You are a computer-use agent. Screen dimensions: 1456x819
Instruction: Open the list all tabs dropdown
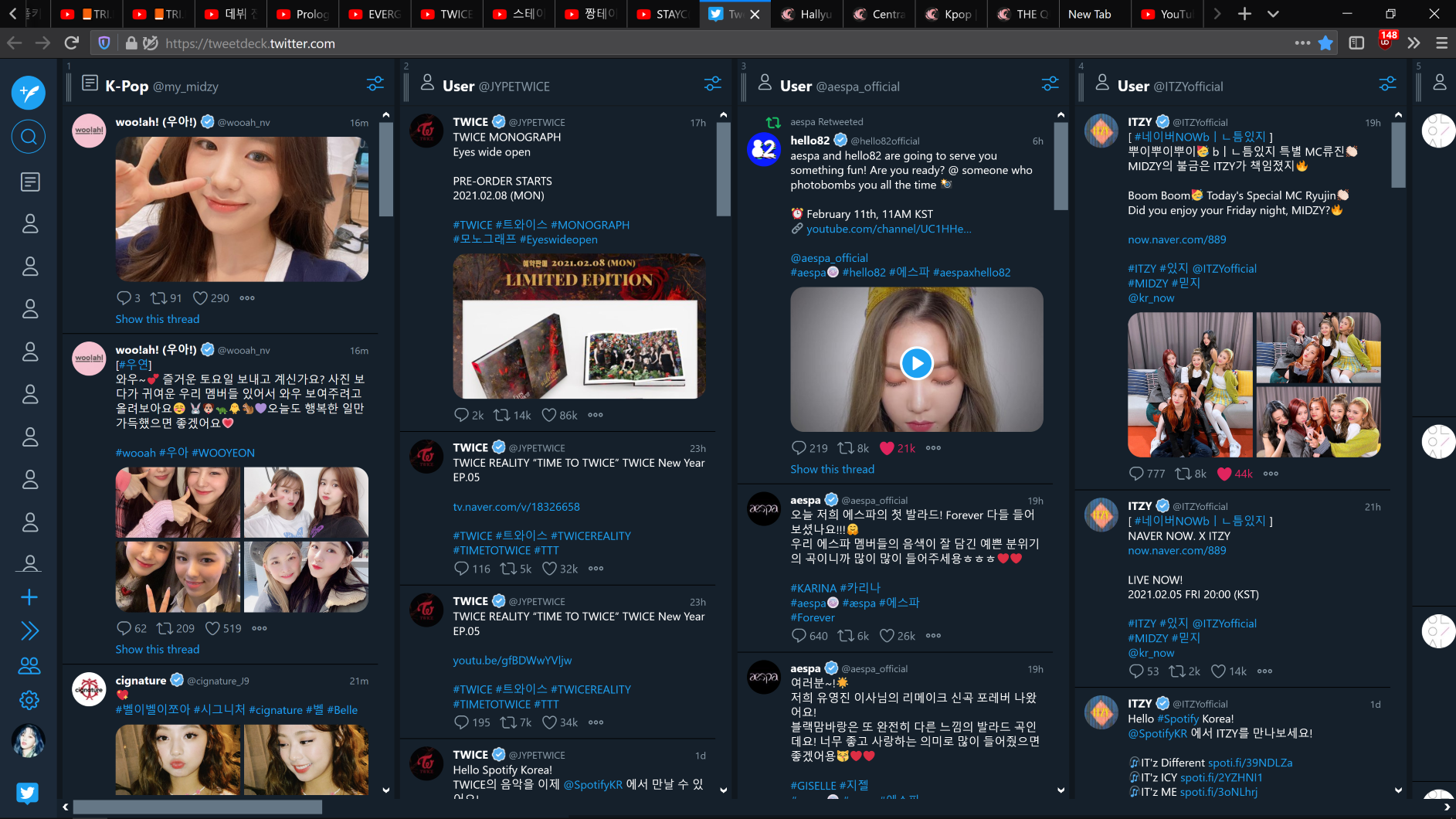tap(1273, 14)
